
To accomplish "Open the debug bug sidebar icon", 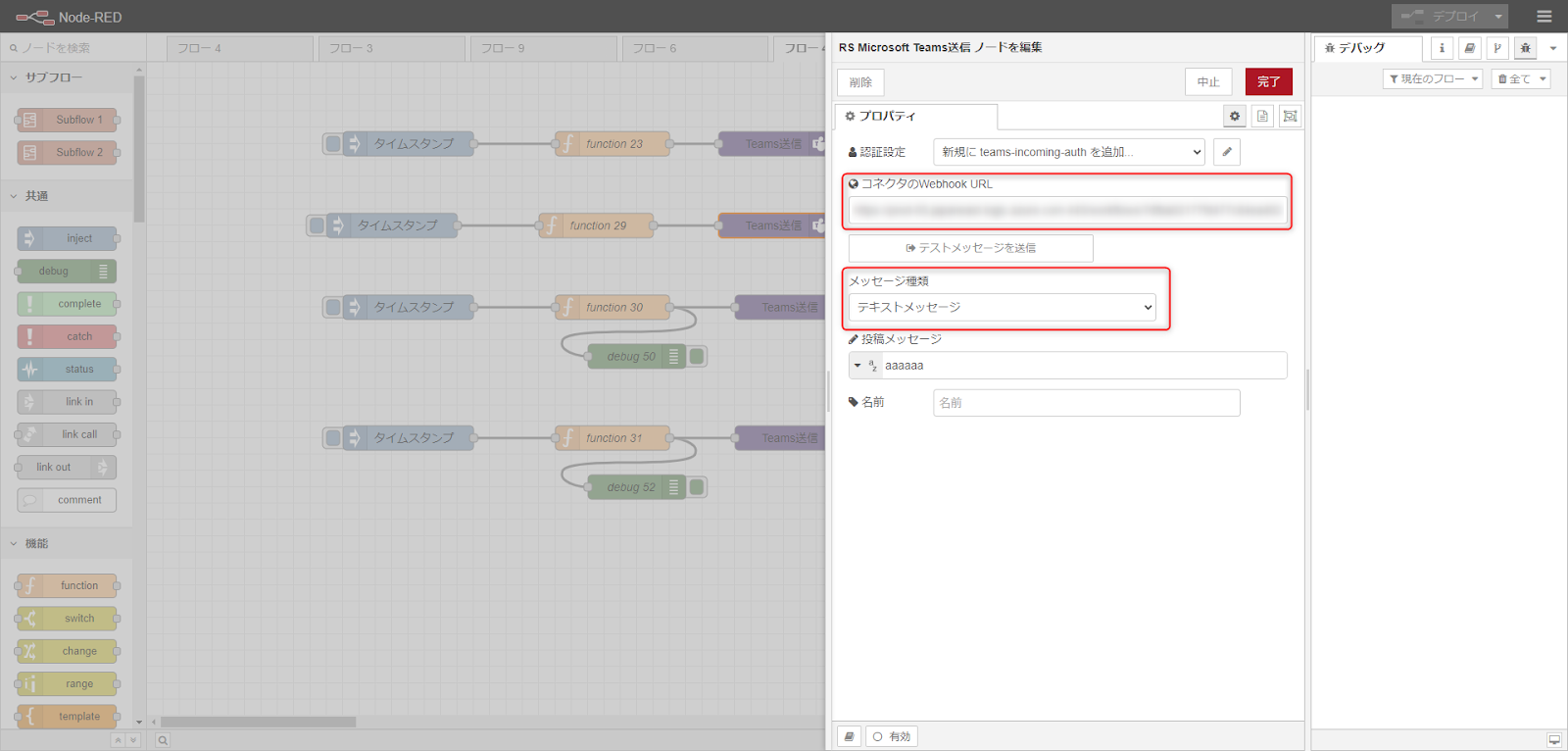I will coord(1525,48).
